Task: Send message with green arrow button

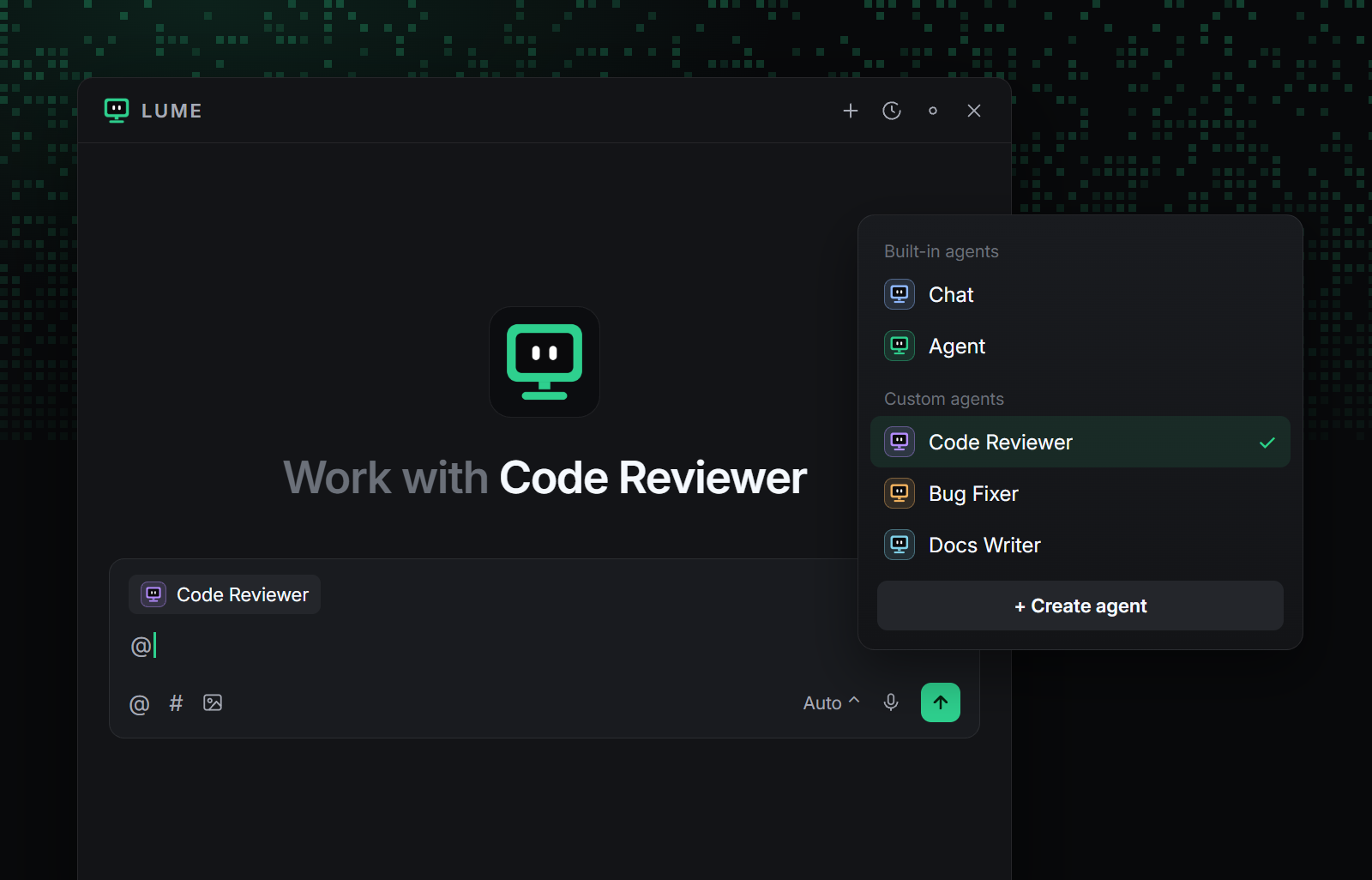Action: coord(941,702)
